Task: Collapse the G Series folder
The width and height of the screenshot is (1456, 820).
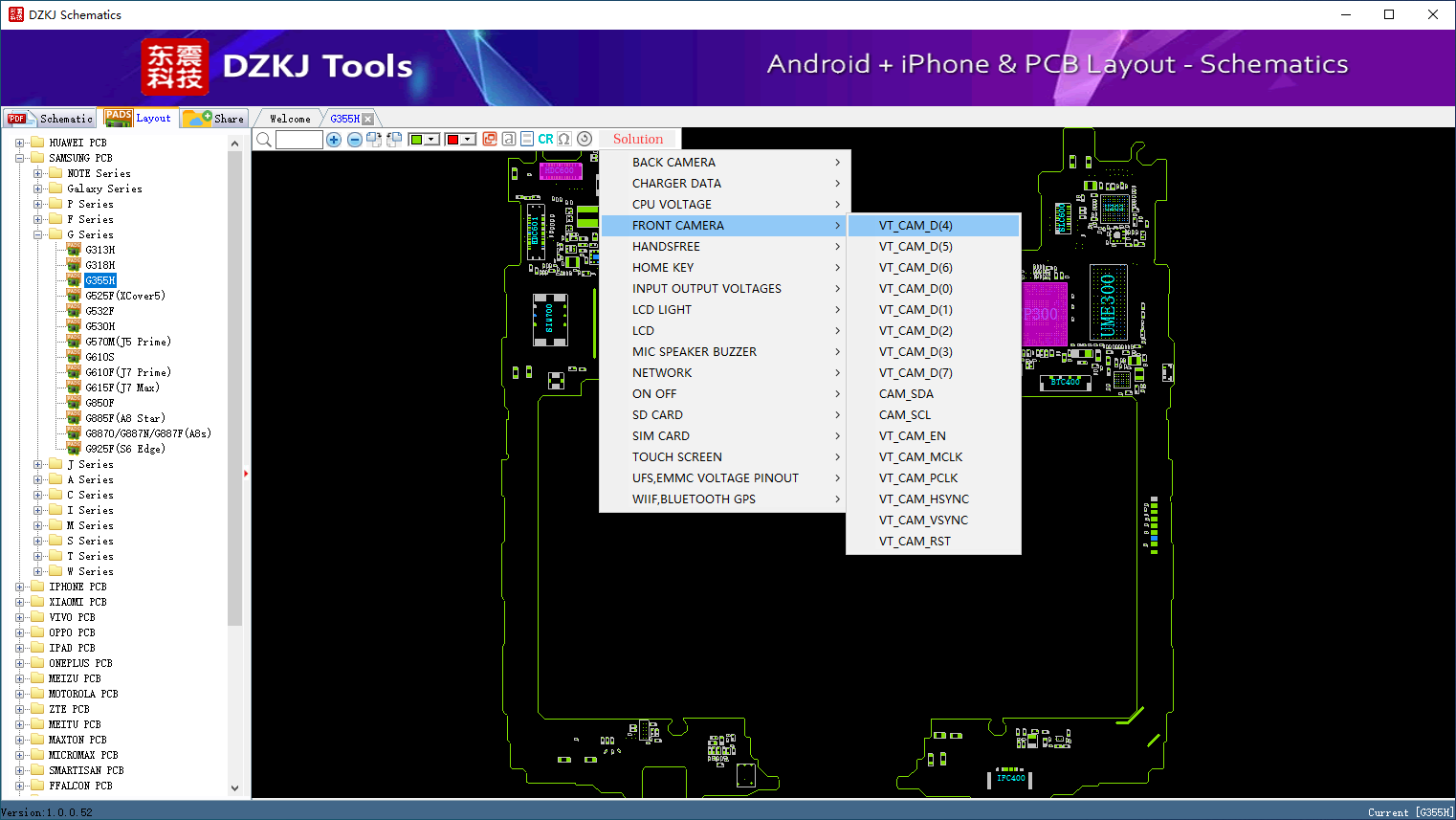Action: pos(38,234)
